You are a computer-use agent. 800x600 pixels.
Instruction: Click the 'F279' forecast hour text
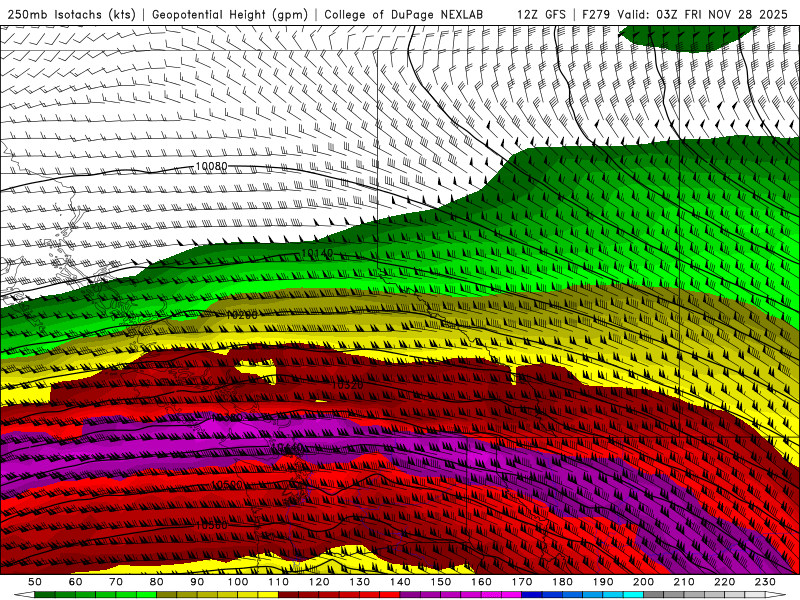[596, 15]
